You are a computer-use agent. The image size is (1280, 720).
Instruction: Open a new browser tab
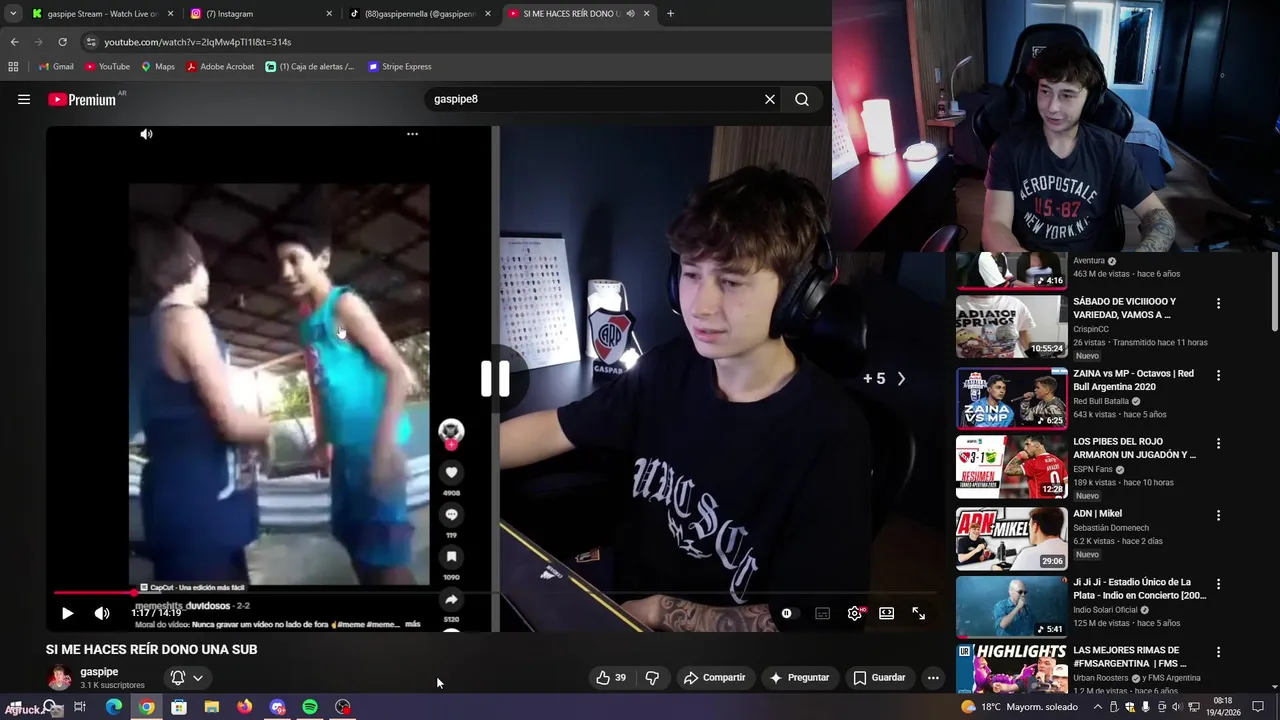click(670, 14)
